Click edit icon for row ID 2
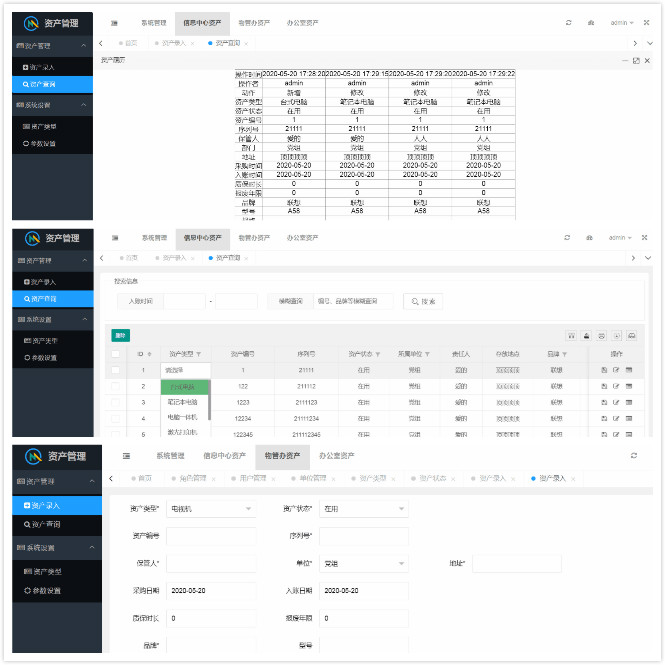This screenshot has width=665, height=665. (x=616, y=386)
